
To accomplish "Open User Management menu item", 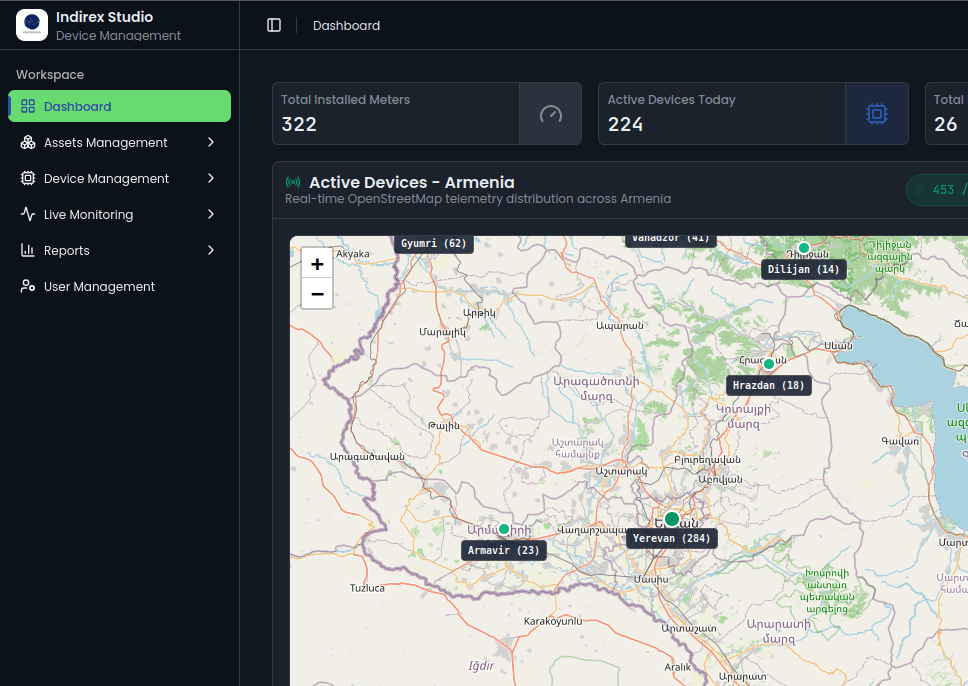I will [x=119, y=287].
